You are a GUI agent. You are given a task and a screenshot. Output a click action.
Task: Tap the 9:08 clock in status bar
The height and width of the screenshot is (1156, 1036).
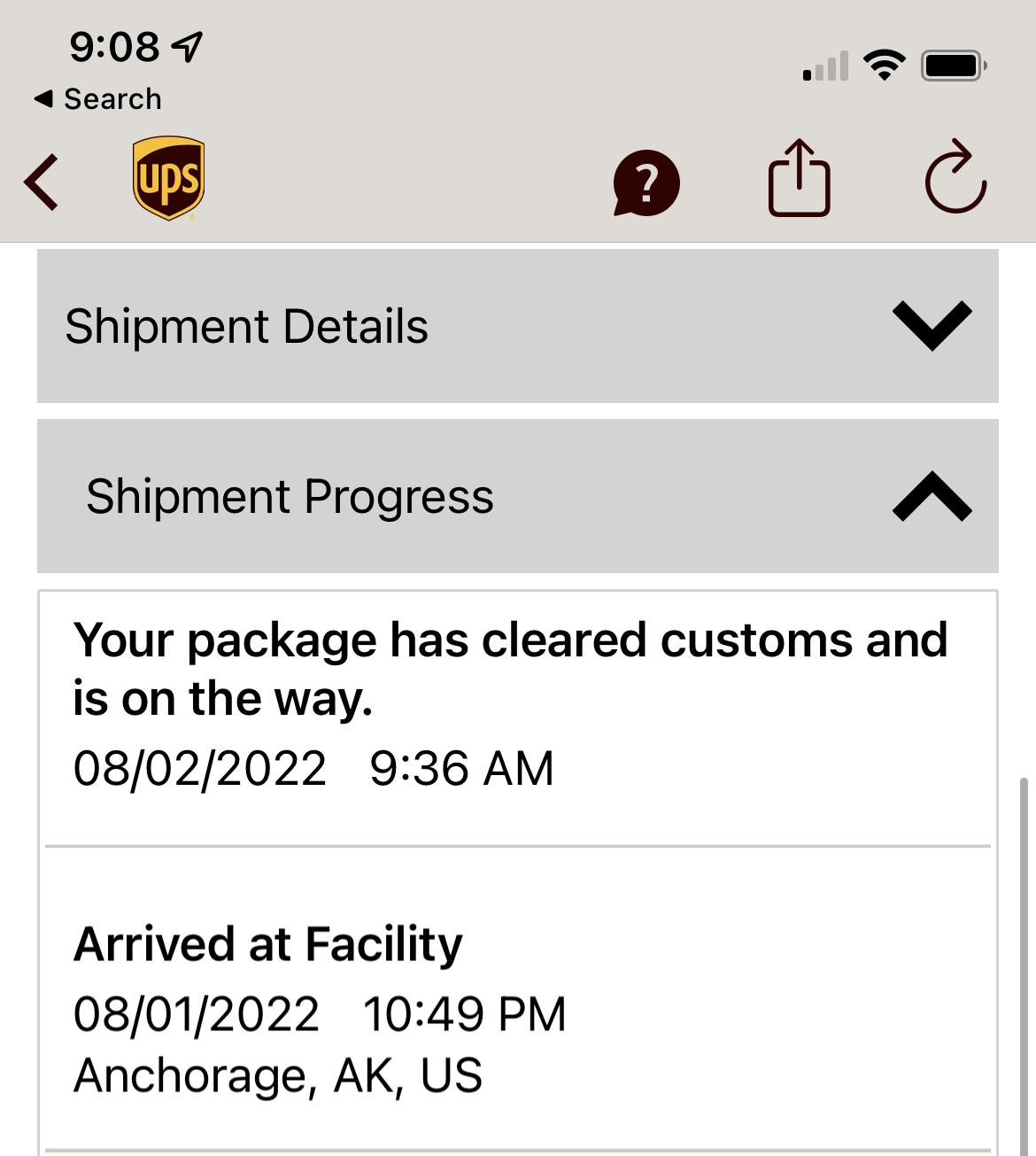click(114, 47)
